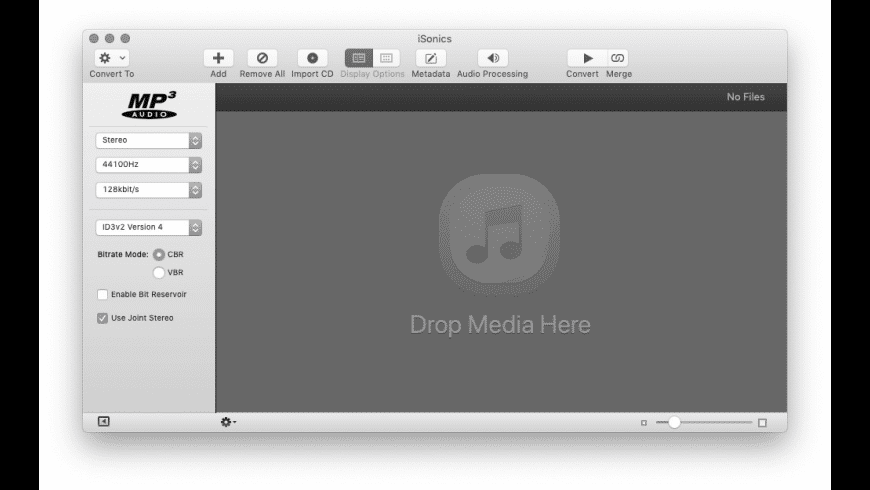870x490 pixels.
Task: Open the 44100Hz sample rate dropdown
Action: click(149, 165)
